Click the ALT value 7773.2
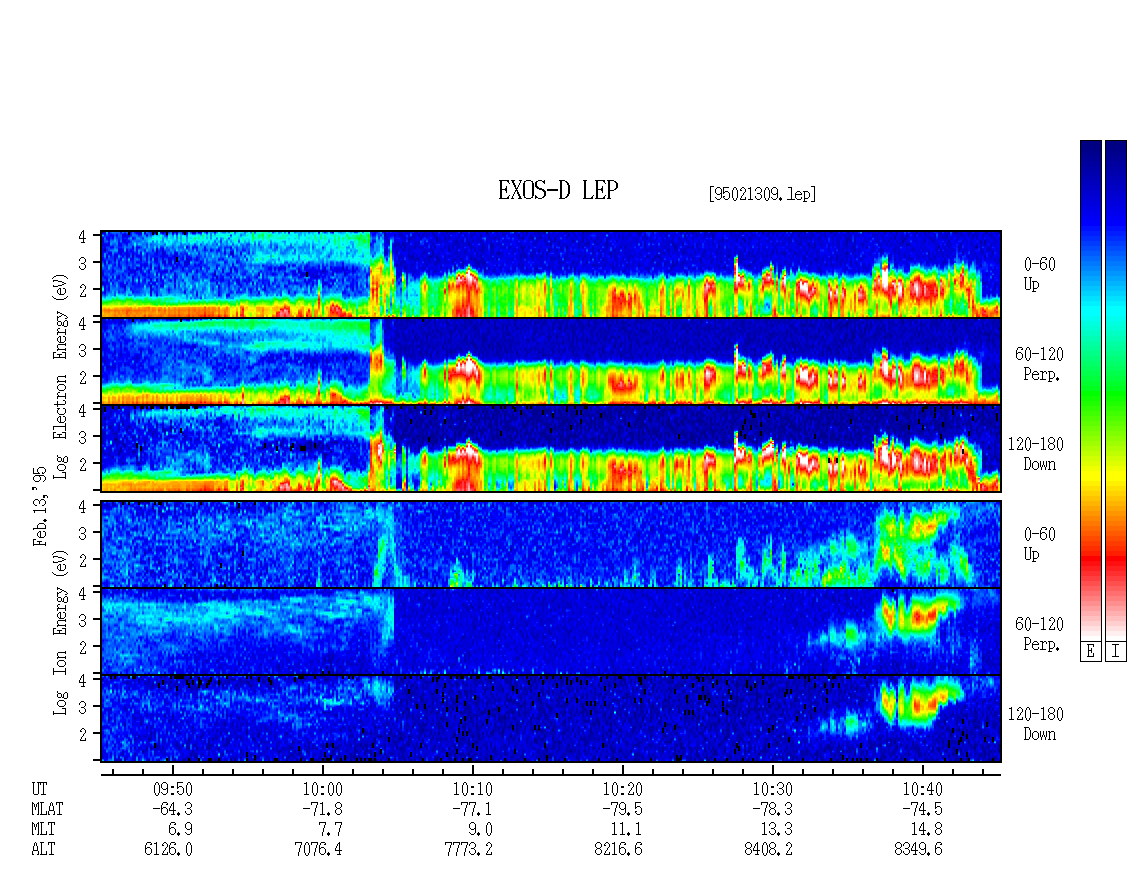Viewport: 1130px width, 875px height. pos(468,850)
